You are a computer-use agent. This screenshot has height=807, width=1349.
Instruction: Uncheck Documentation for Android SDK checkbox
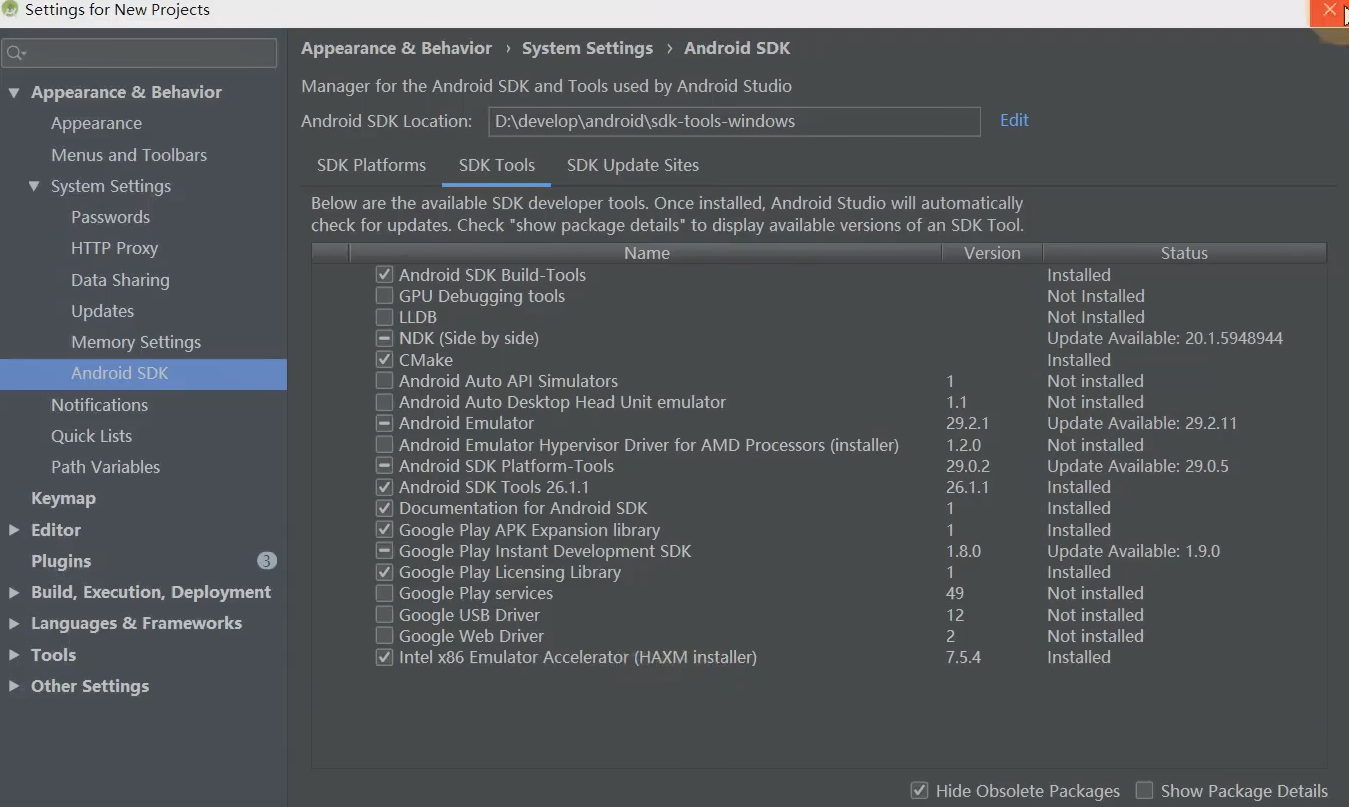coord(384,508)
